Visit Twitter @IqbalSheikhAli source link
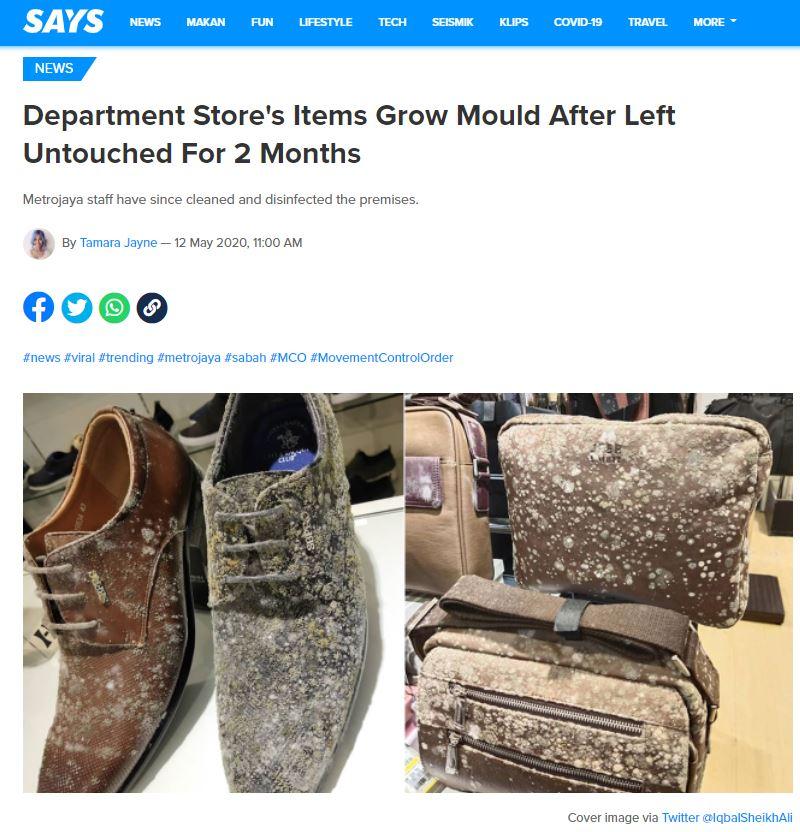The height and width of the screenshot is (832, 800). tap(727, 818)
